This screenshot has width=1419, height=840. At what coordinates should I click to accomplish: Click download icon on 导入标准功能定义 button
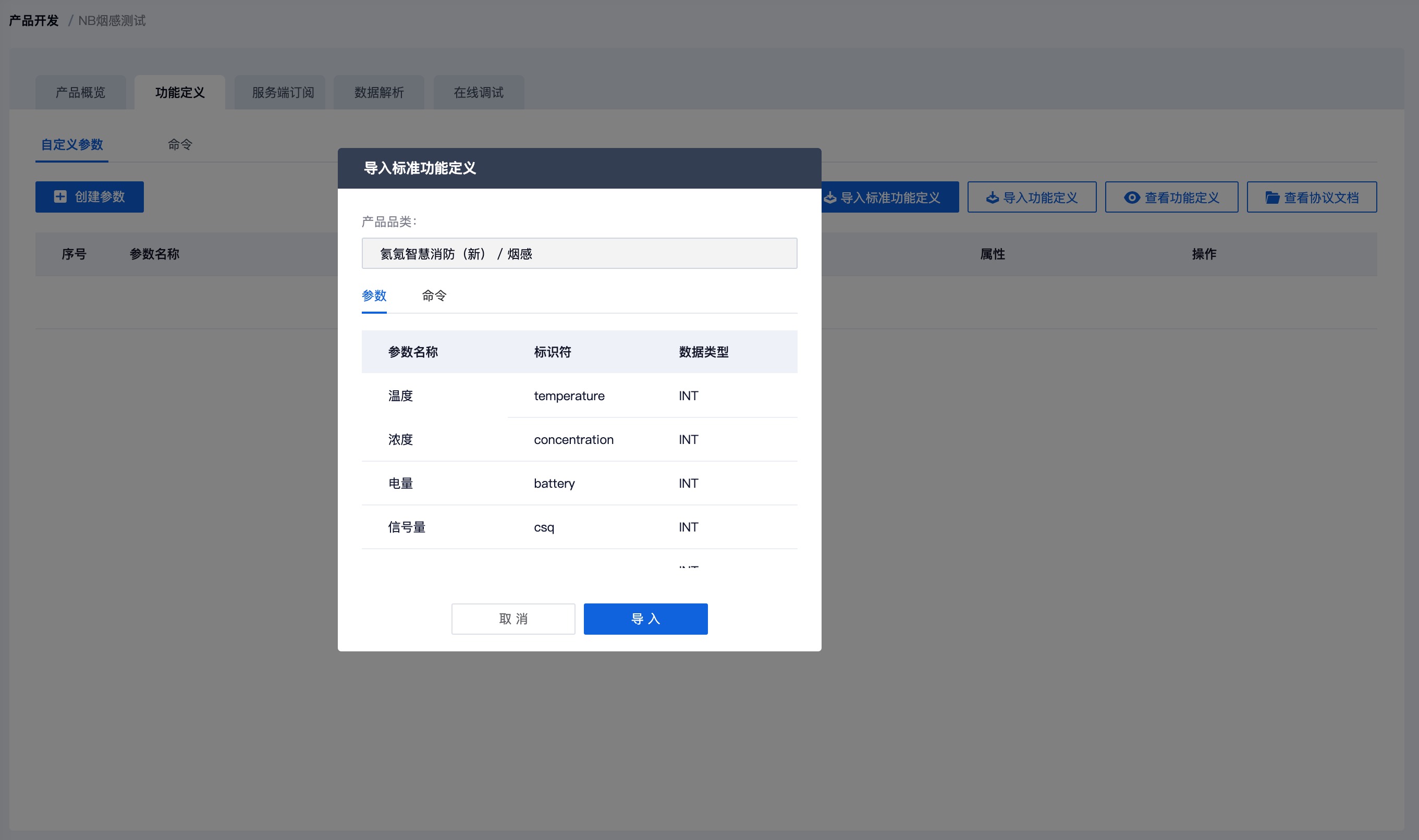click(x=830, y=197)
